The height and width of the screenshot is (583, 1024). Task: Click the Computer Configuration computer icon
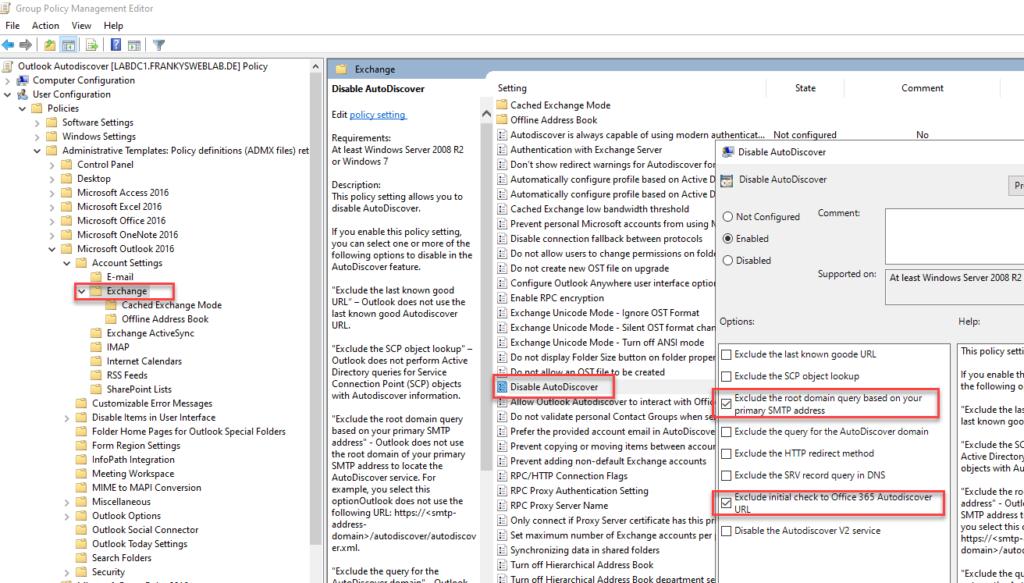(23, 80)
